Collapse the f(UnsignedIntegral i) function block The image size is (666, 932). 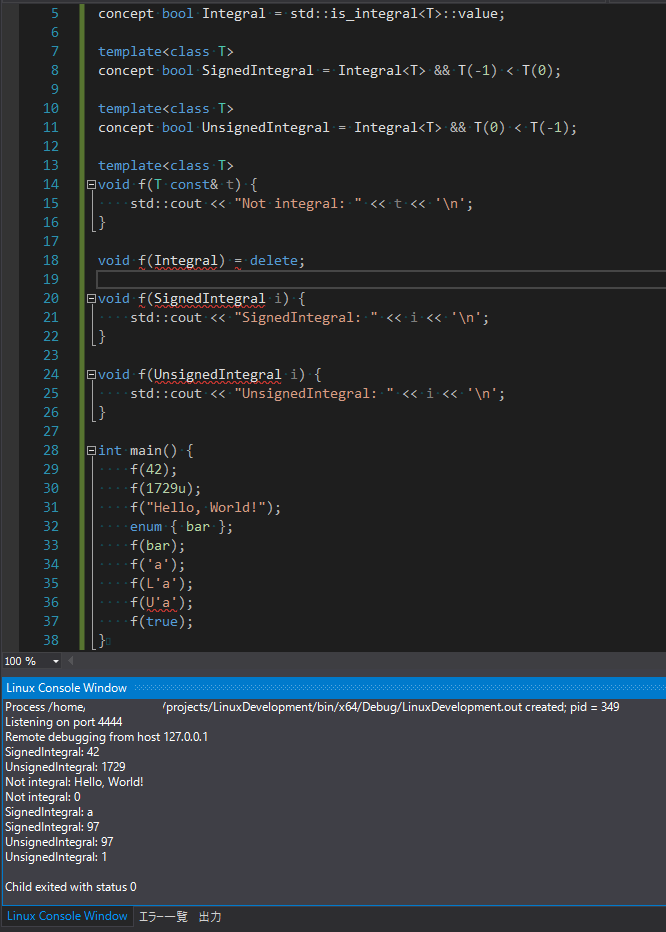tap(91, 374)
